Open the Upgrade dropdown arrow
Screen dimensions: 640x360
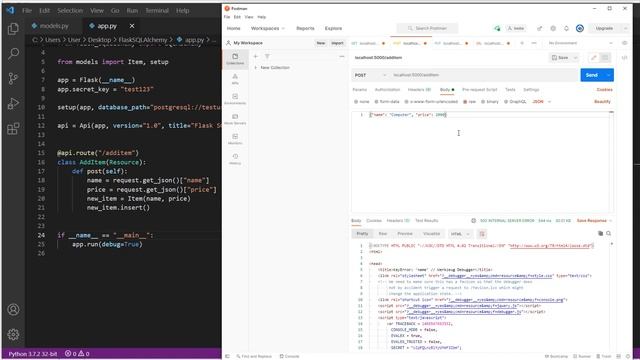[x=626, y=28]
